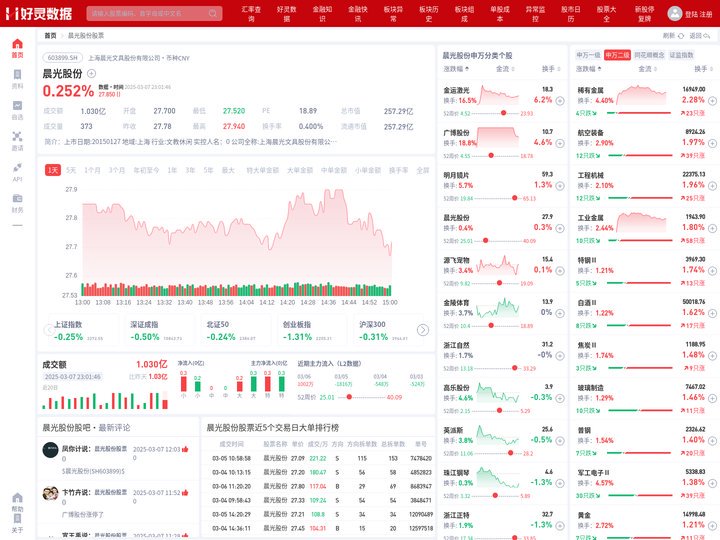Click 52周价 slider in 近期主力流入 panel

(363, 397)
